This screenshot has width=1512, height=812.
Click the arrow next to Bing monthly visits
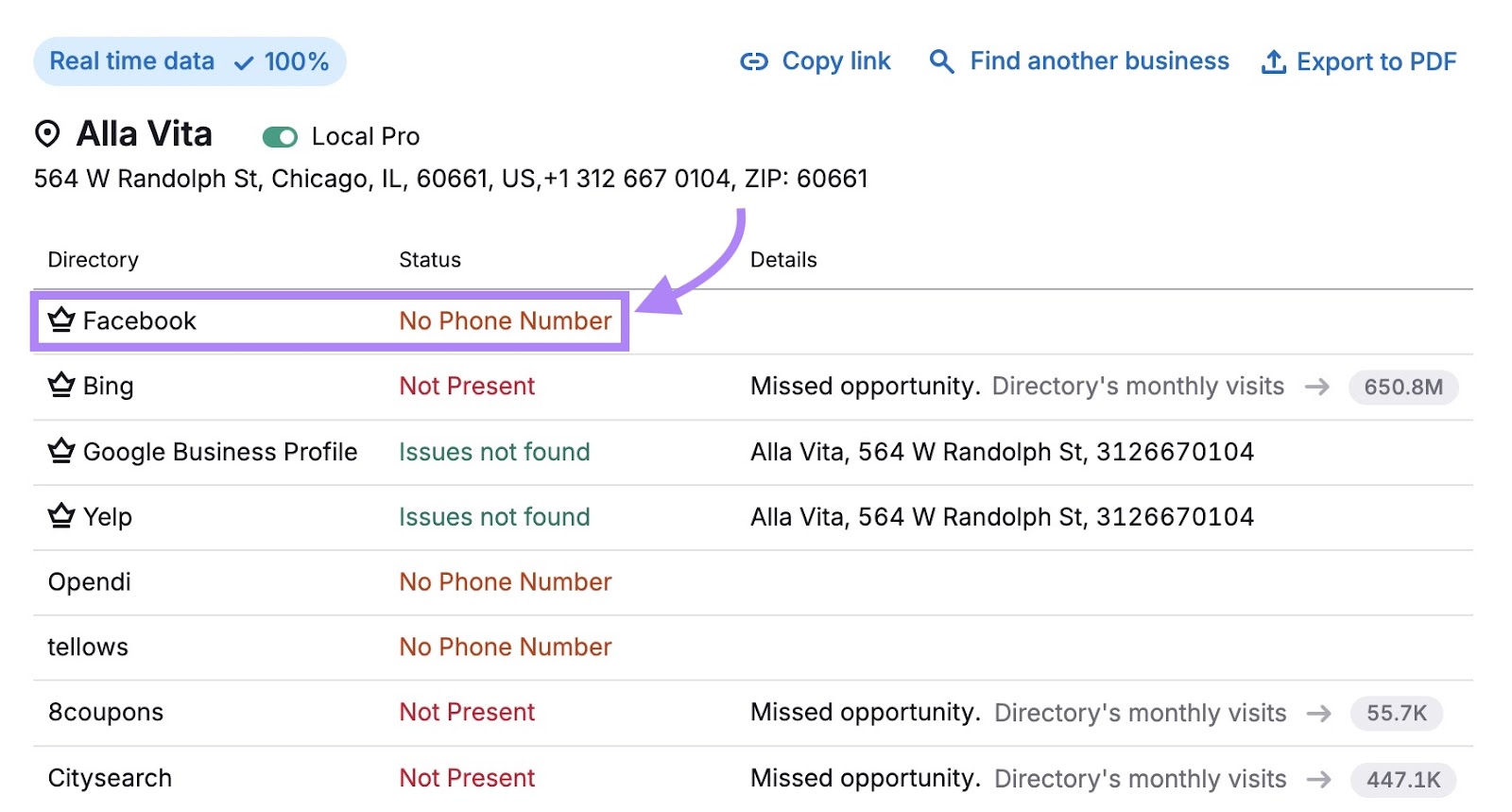point(1316,387)
